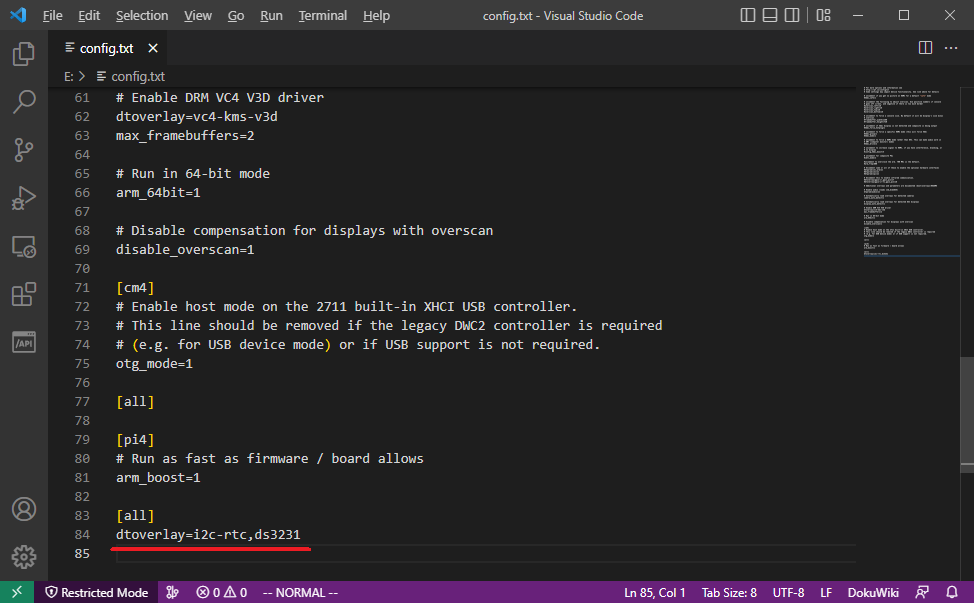Open the Remote Explorer view
The width and height of the screenshot is (974, 603).
pos(24,247)
